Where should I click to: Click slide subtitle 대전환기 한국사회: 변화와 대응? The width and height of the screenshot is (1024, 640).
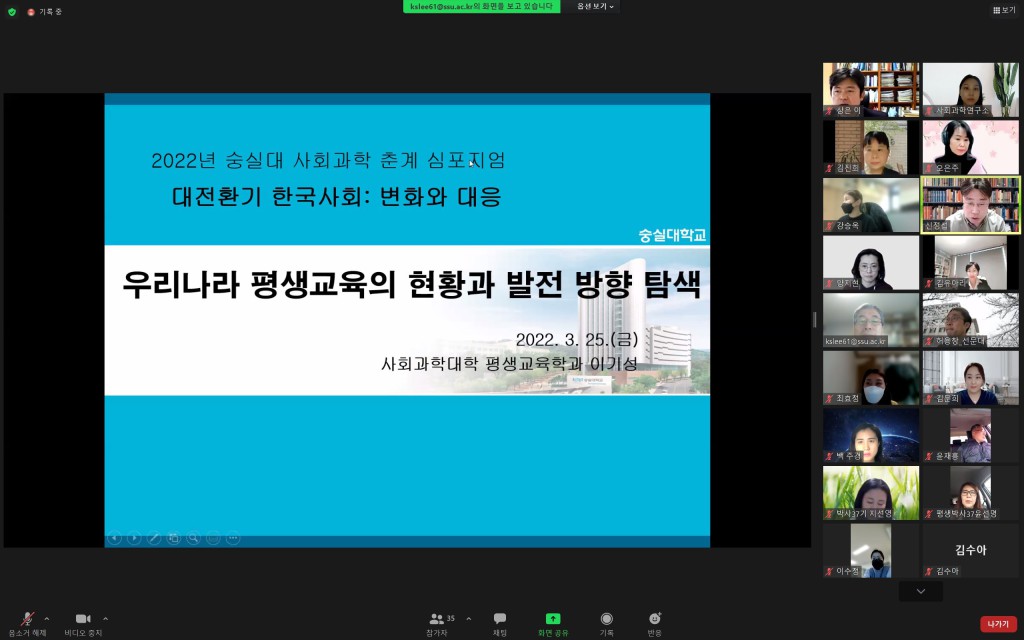[337, 197]
